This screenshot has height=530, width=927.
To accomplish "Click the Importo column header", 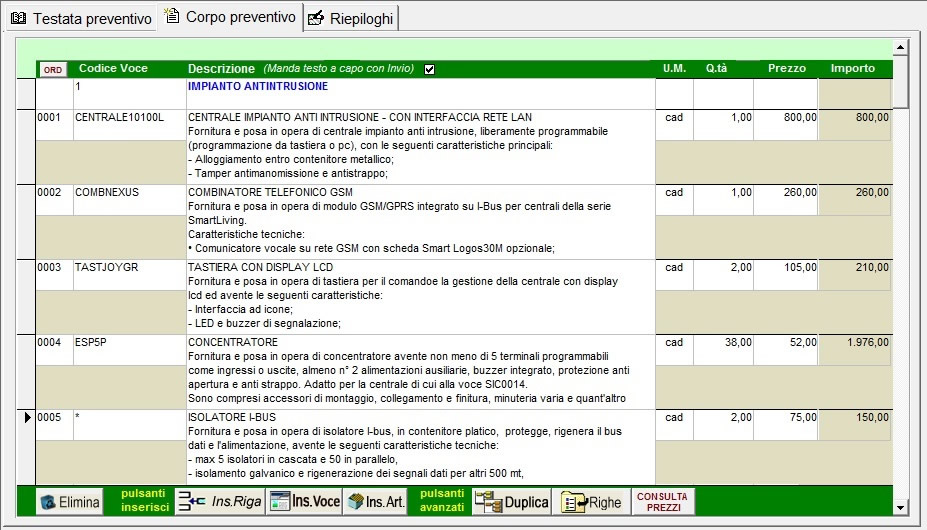I will coord(852,68).
